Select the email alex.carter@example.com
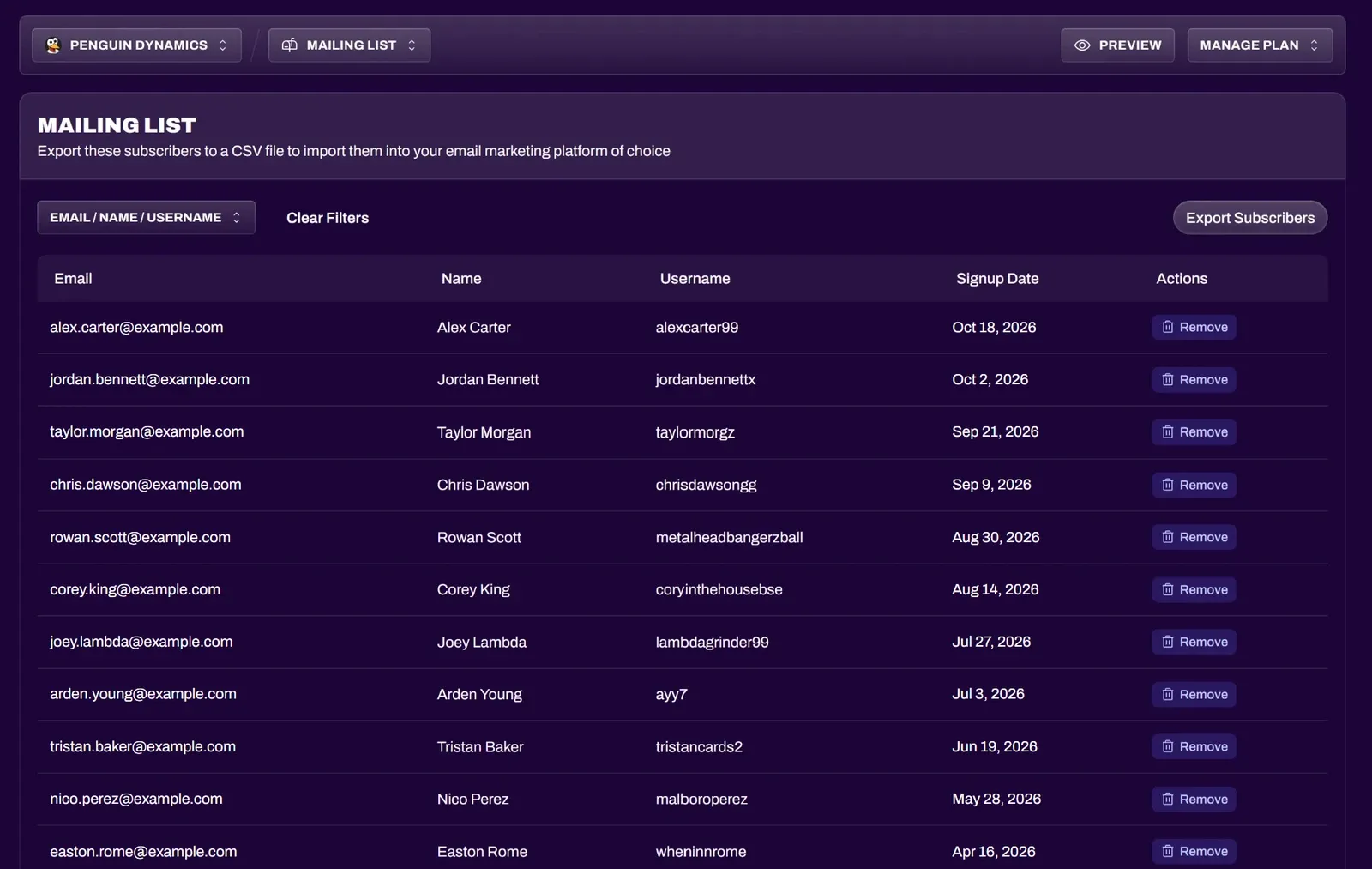Image resolution: width=1372 pixels, height=869 pixels. pyautogui.click(x=136, y=327)
